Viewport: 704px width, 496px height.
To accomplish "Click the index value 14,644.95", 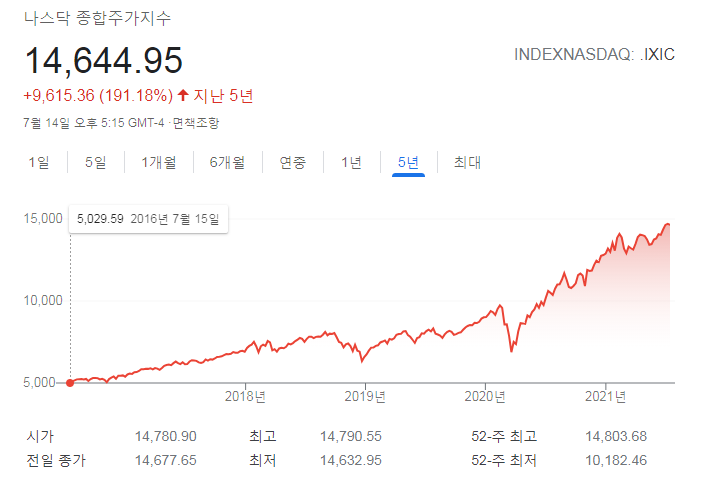I will pos(104,60).
